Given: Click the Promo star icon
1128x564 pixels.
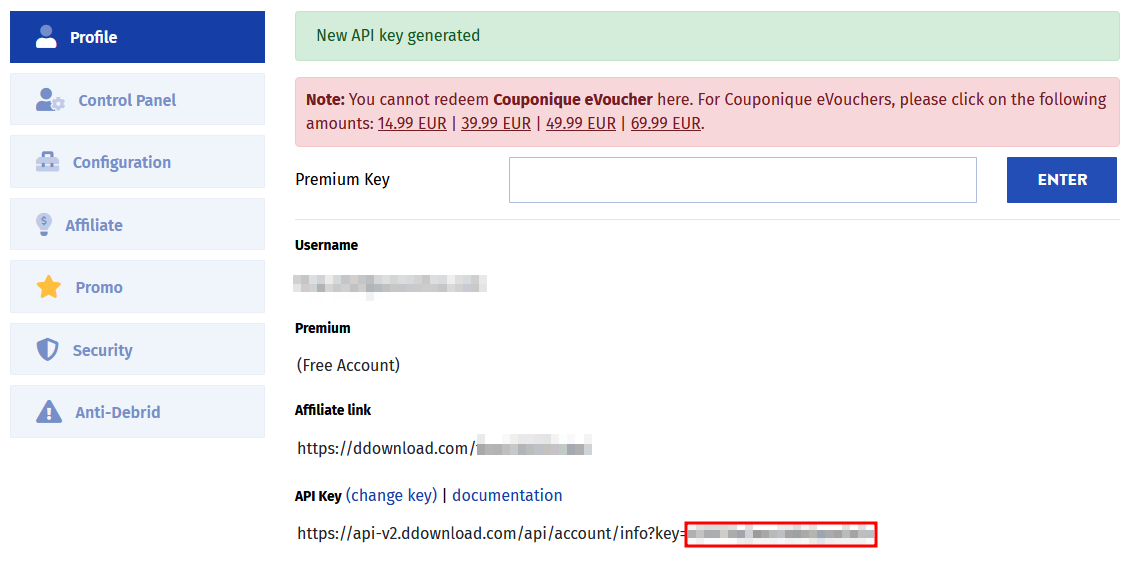Looking at the screenshot, I should click(x=49, y=287).
